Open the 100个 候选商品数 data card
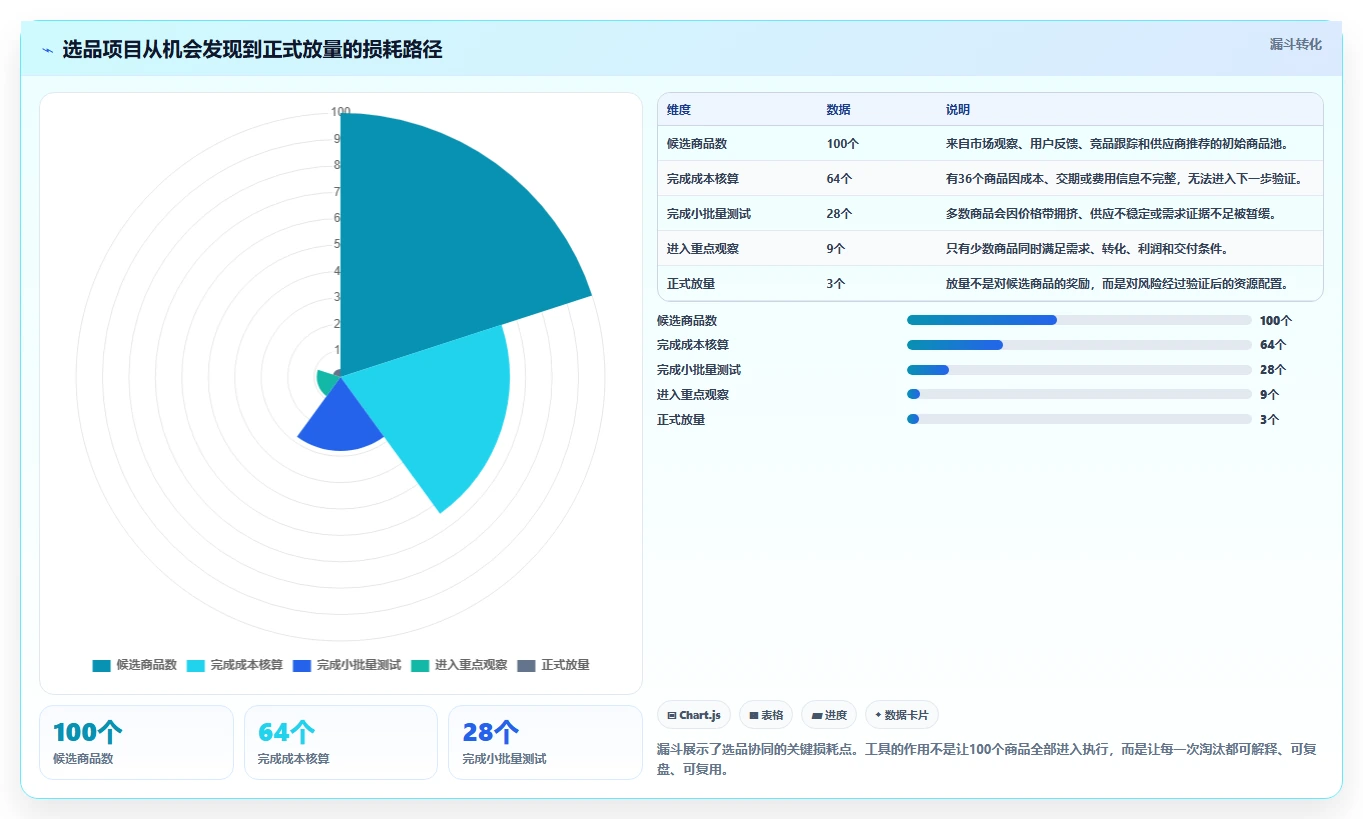Screen dimensions: 1363x819 [x=136, y=742]
